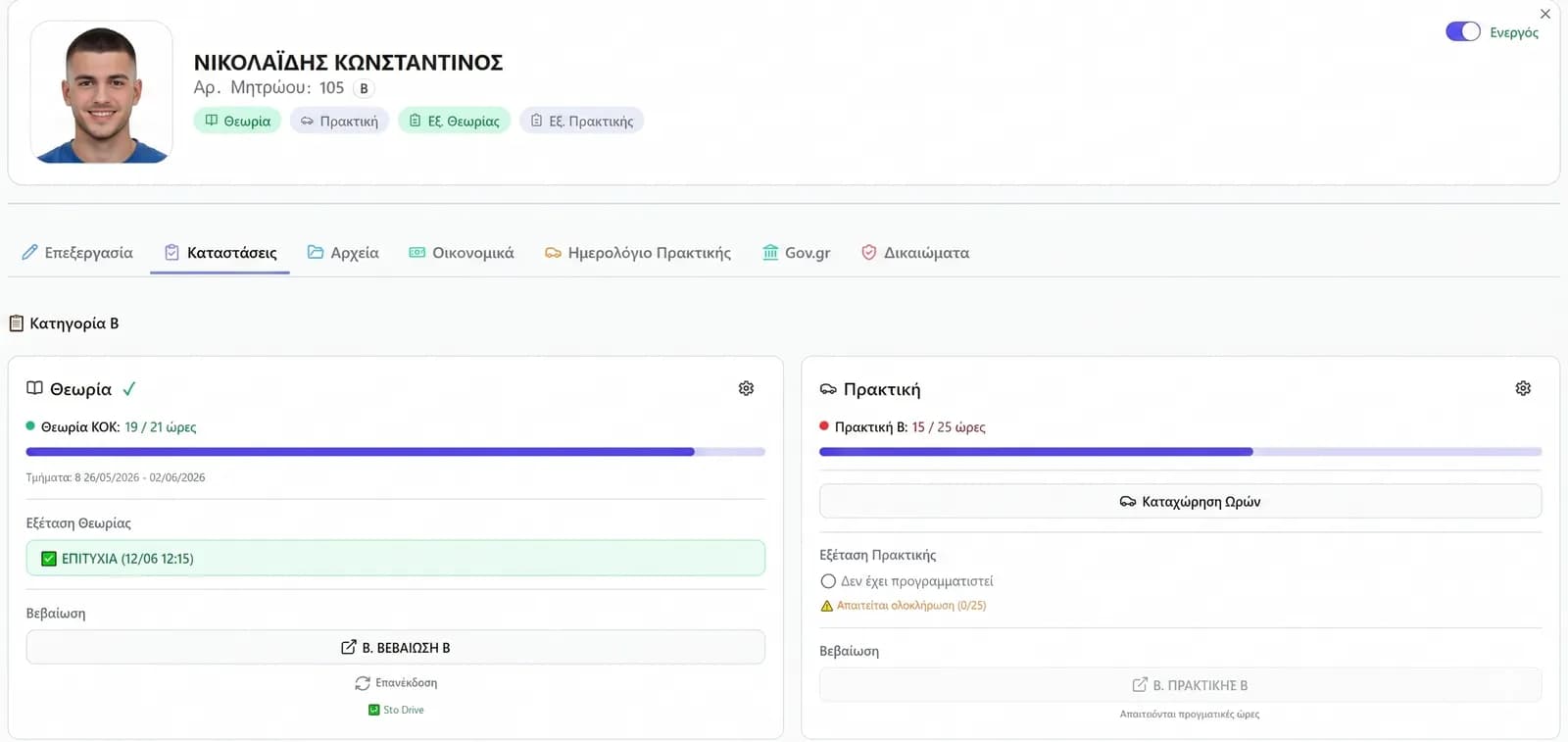1568x742 pixels.
Task: Open the Β. ΒΕΒΑΙΩΣΗ Β certificate button
Action: click(x=395, y=647)
